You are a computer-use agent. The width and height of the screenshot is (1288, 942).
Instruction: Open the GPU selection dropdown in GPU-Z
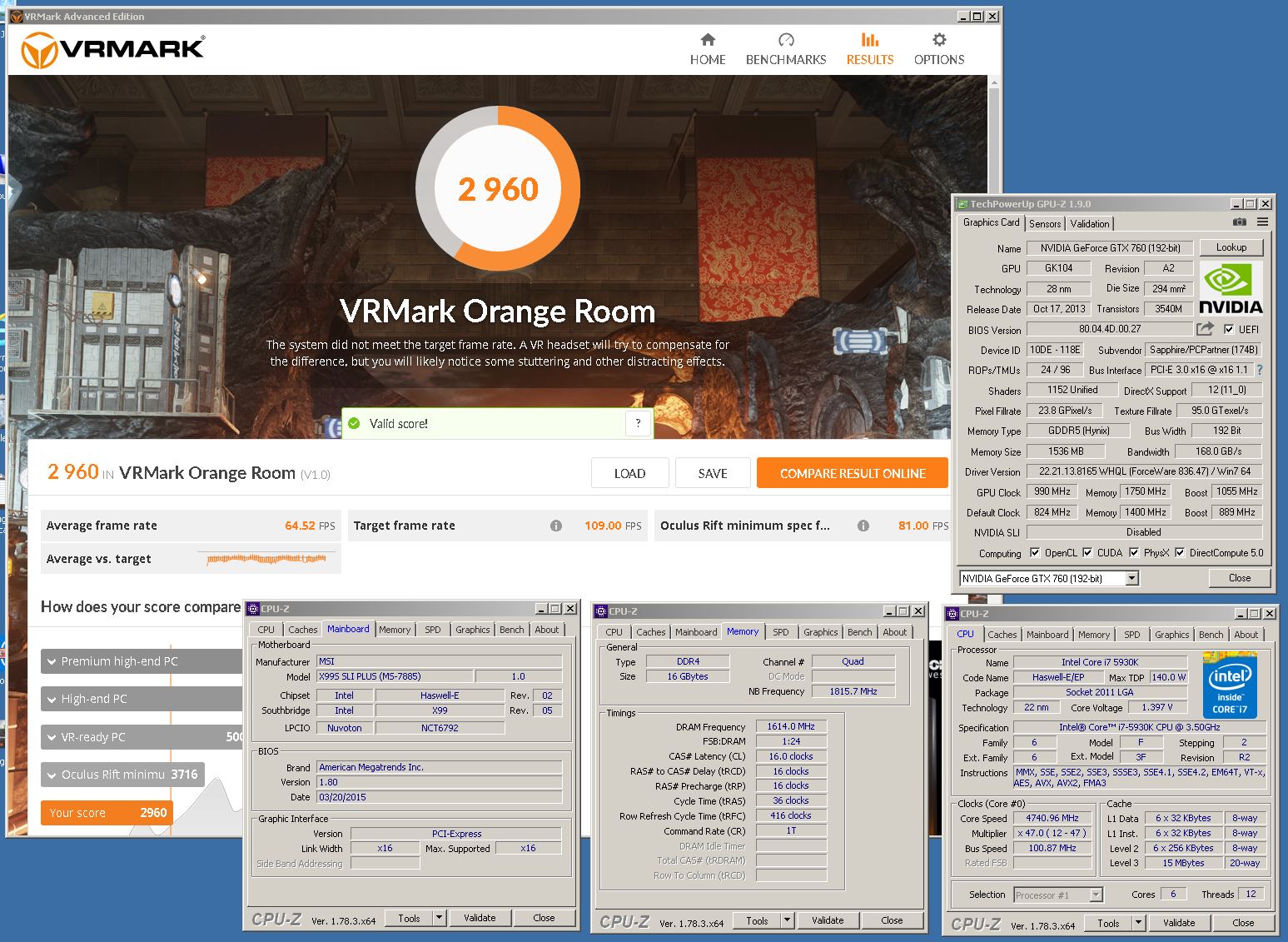(1131, 578)
